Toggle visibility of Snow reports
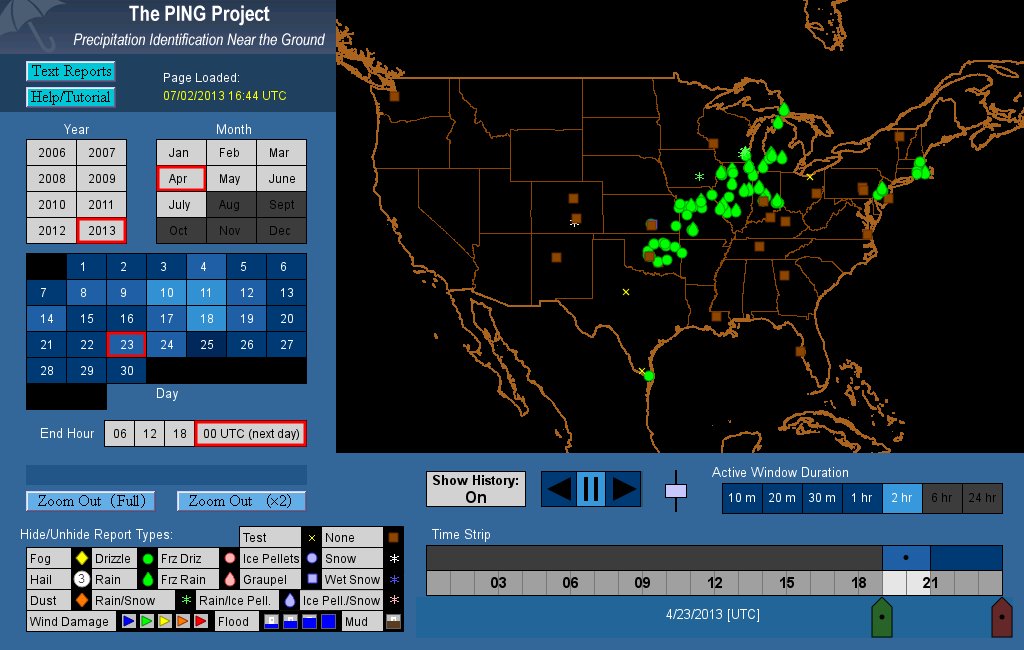 340,559
